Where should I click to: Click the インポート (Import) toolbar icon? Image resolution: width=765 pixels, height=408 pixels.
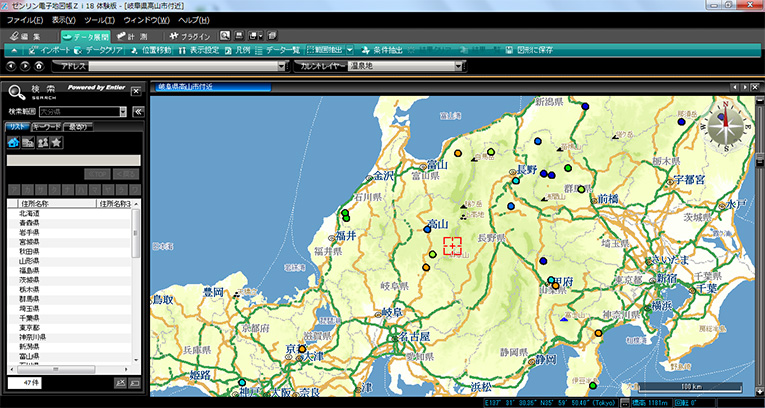point(50,50)
